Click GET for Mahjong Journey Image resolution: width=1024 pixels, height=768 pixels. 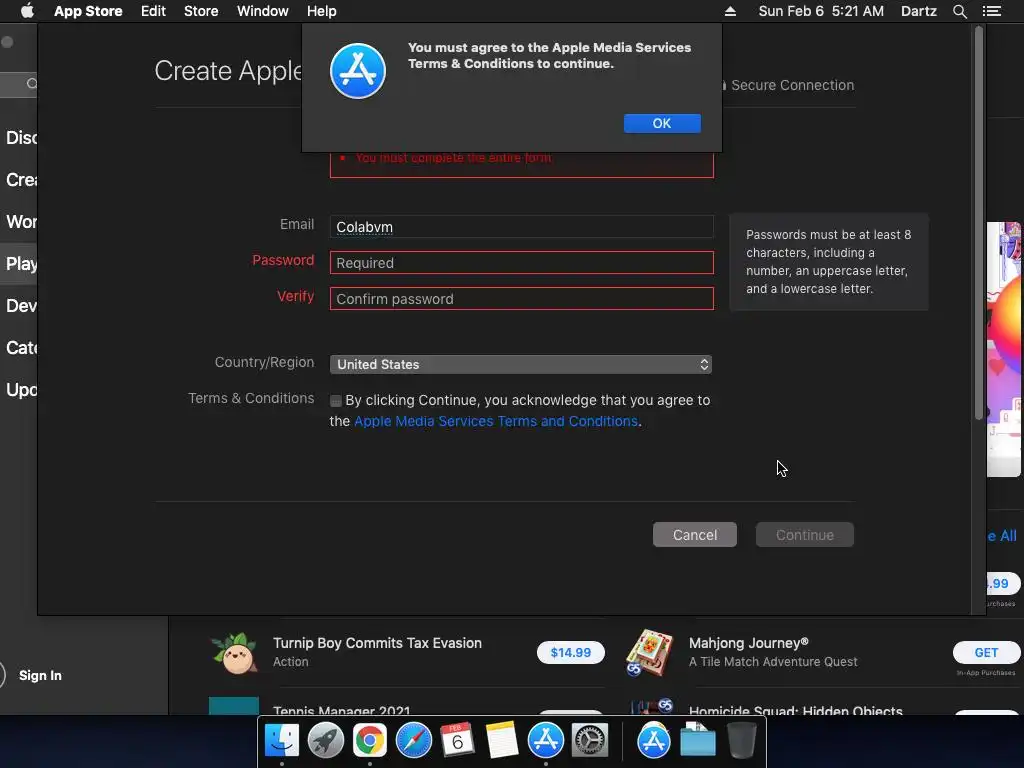986,652
